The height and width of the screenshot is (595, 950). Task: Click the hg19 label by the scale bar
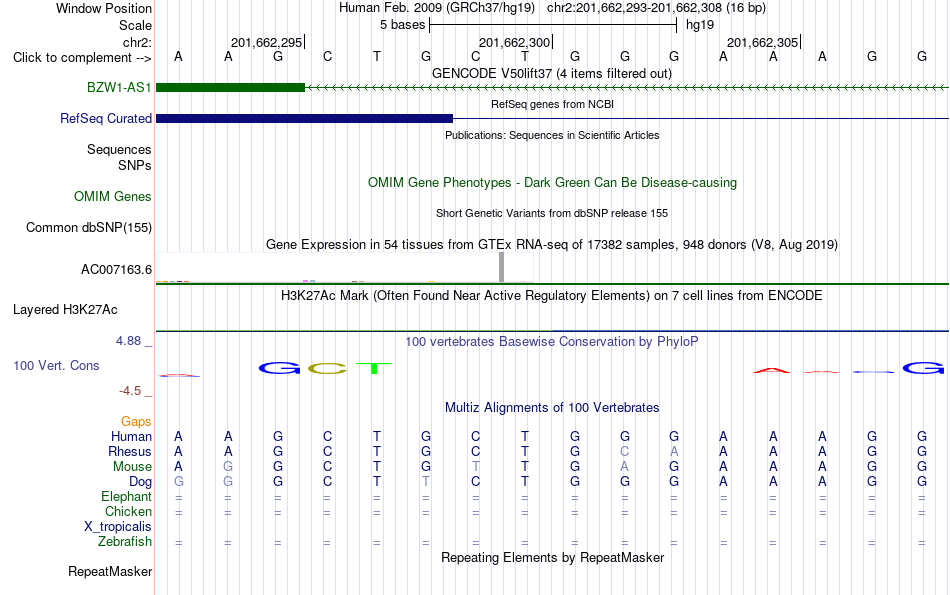tap(700, 25)
